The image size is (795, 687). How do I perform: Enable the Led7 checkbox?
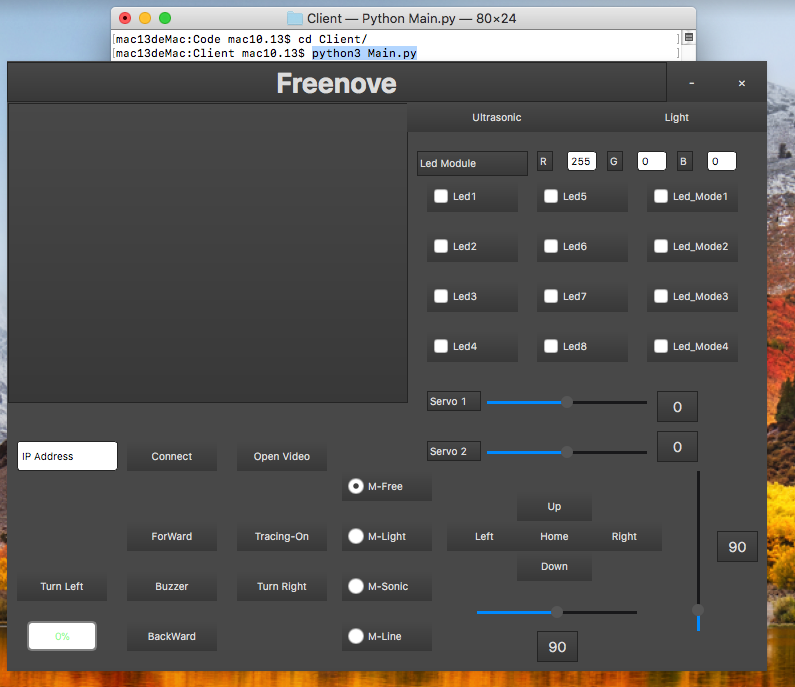click(551, 296)
